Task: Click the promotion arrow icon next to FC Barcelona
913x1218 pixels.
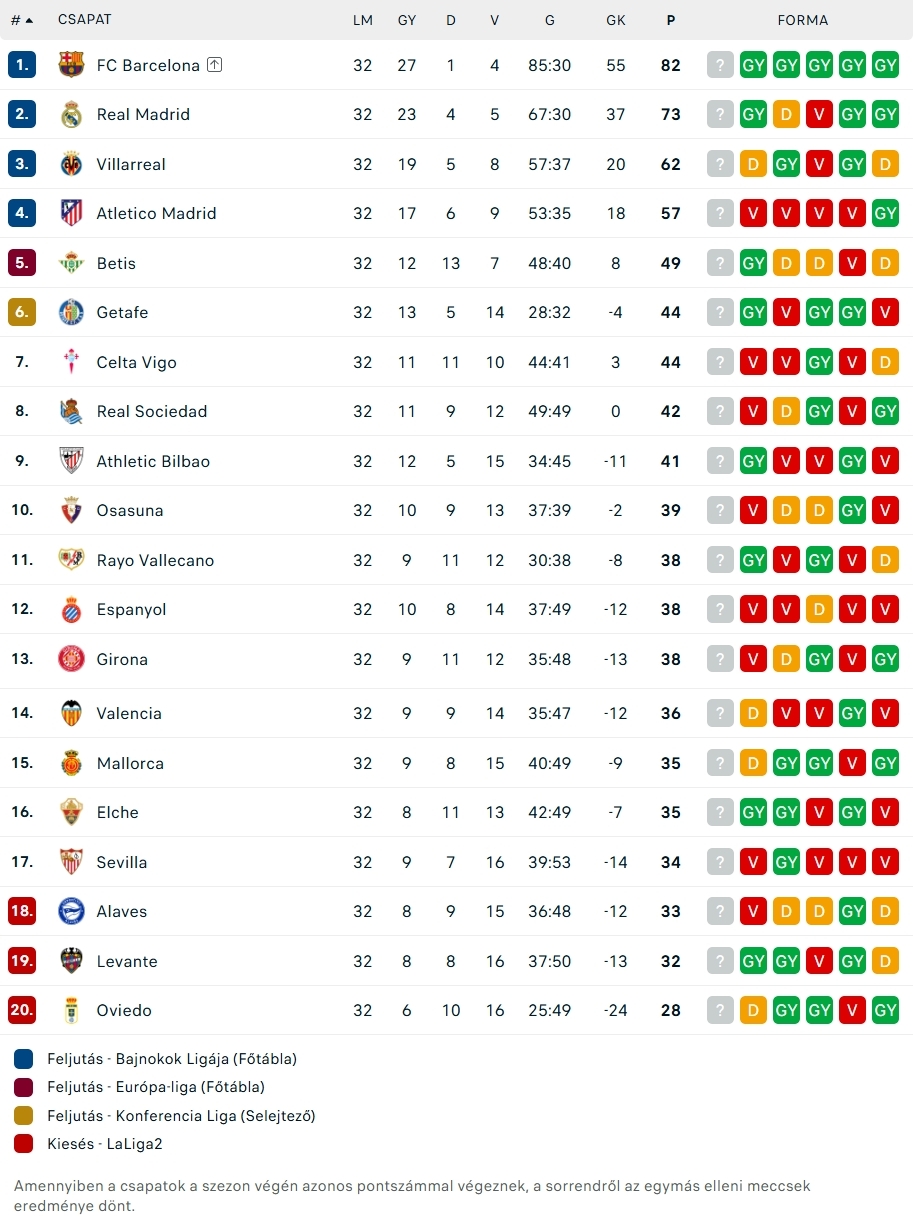Action: (215, 65)
